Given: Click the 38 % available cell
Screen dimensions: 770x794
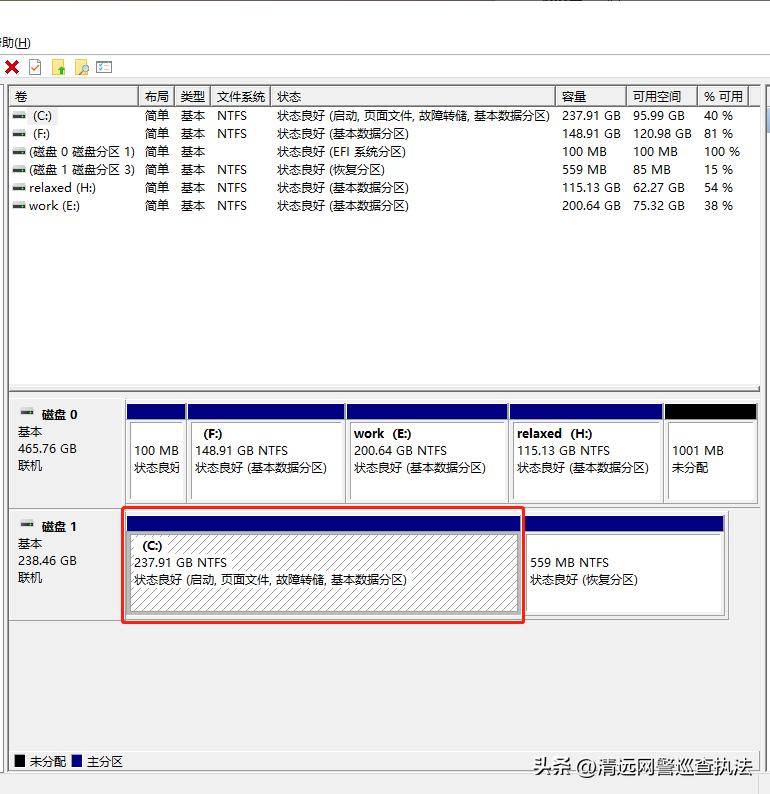Looking at the screenshot, I should click(718, 206).
